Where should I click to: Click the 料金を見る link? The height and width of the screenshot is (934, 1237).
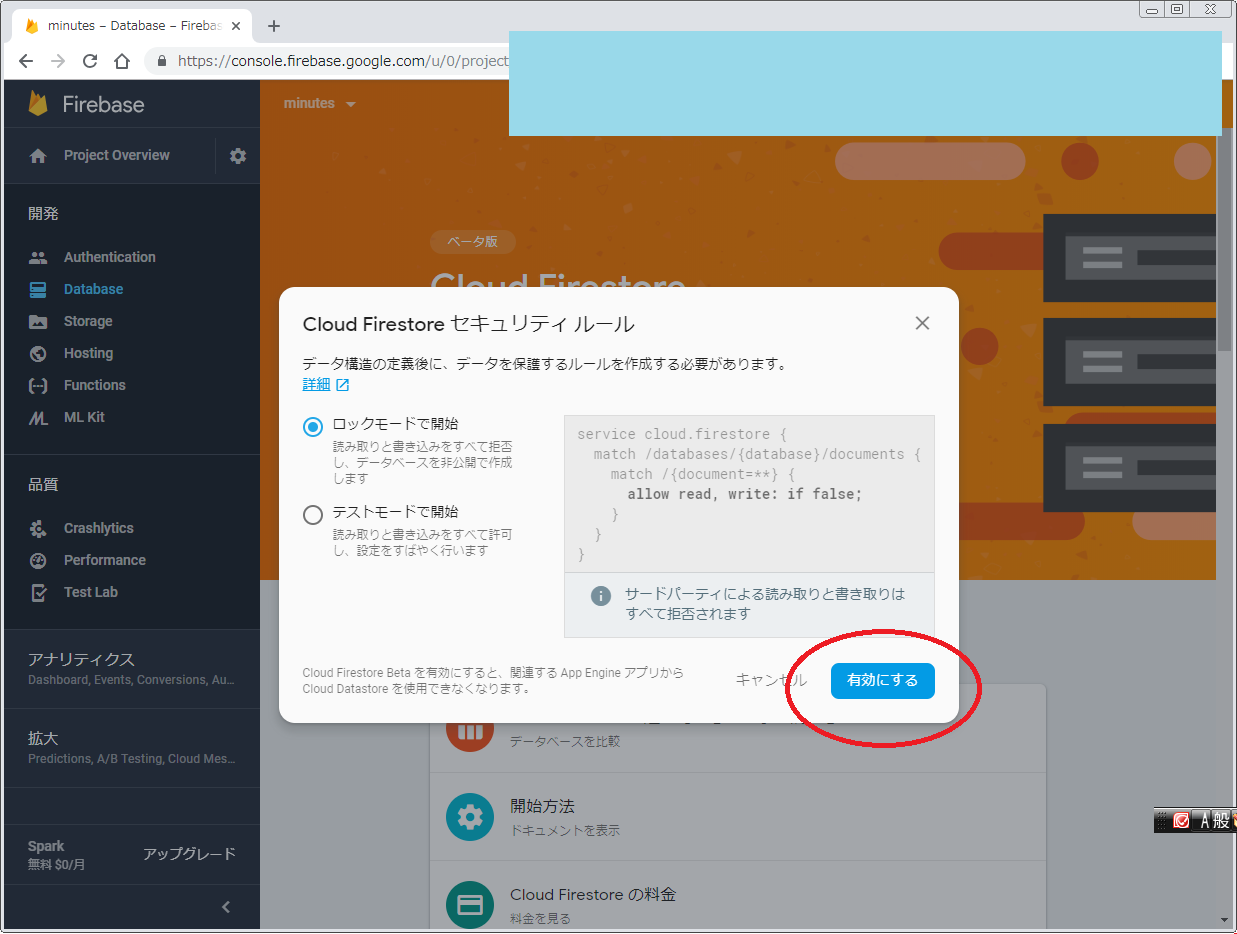click(540, 918)
